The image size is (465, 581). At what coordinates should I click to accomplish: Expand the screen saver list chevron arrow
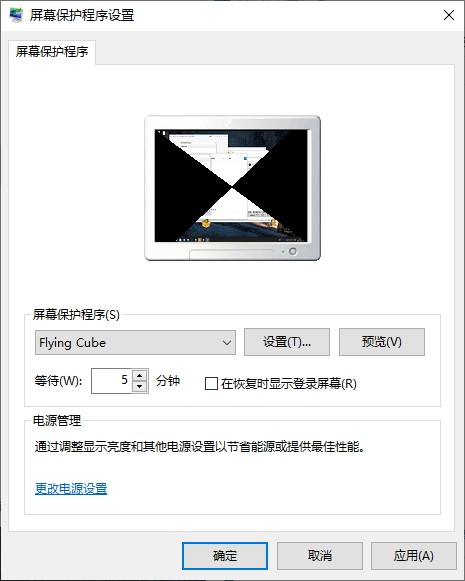coord(227,343)
